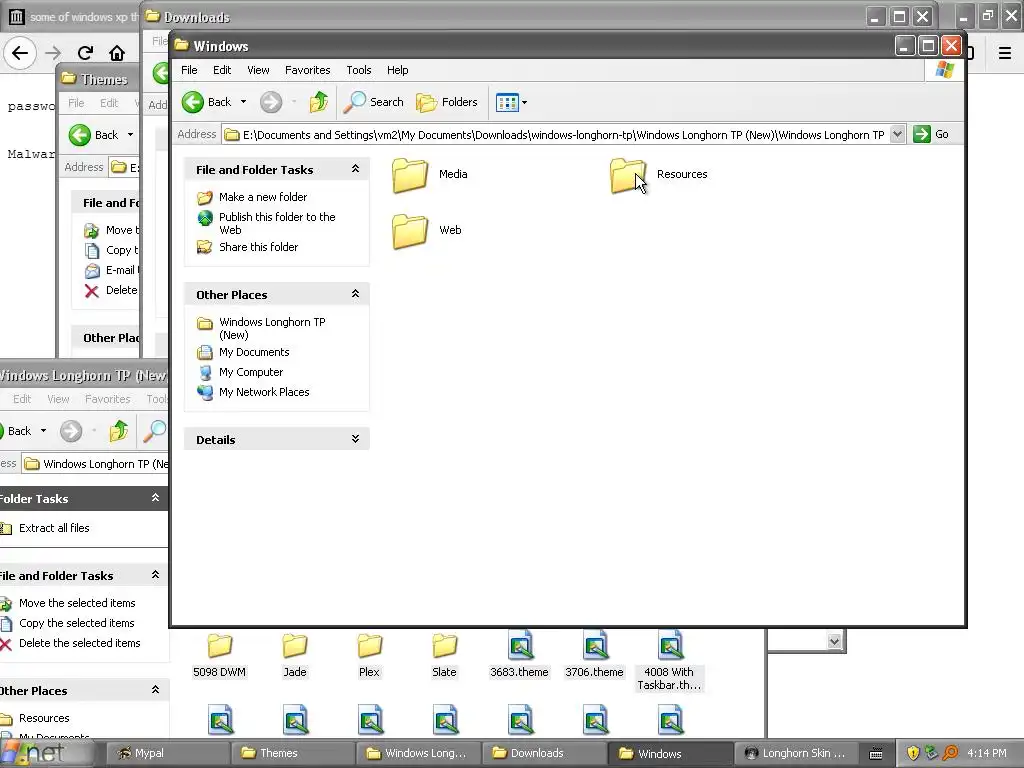Click Make a new folder
This screenshot has height=768, width=1024.
[x=263, y=197]
